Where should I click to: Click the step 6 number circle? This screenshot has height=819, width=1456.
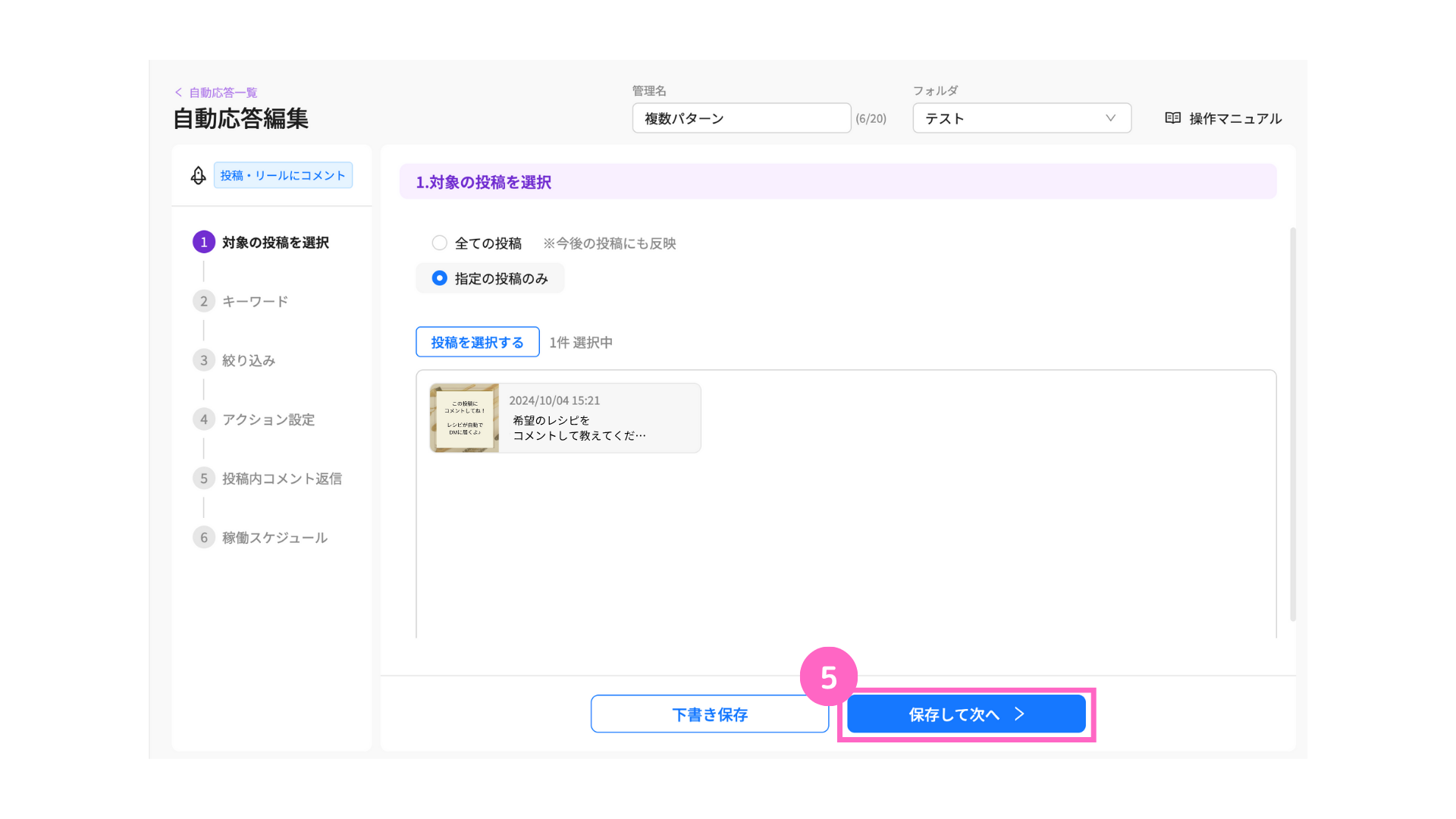(x=204, y=538)
